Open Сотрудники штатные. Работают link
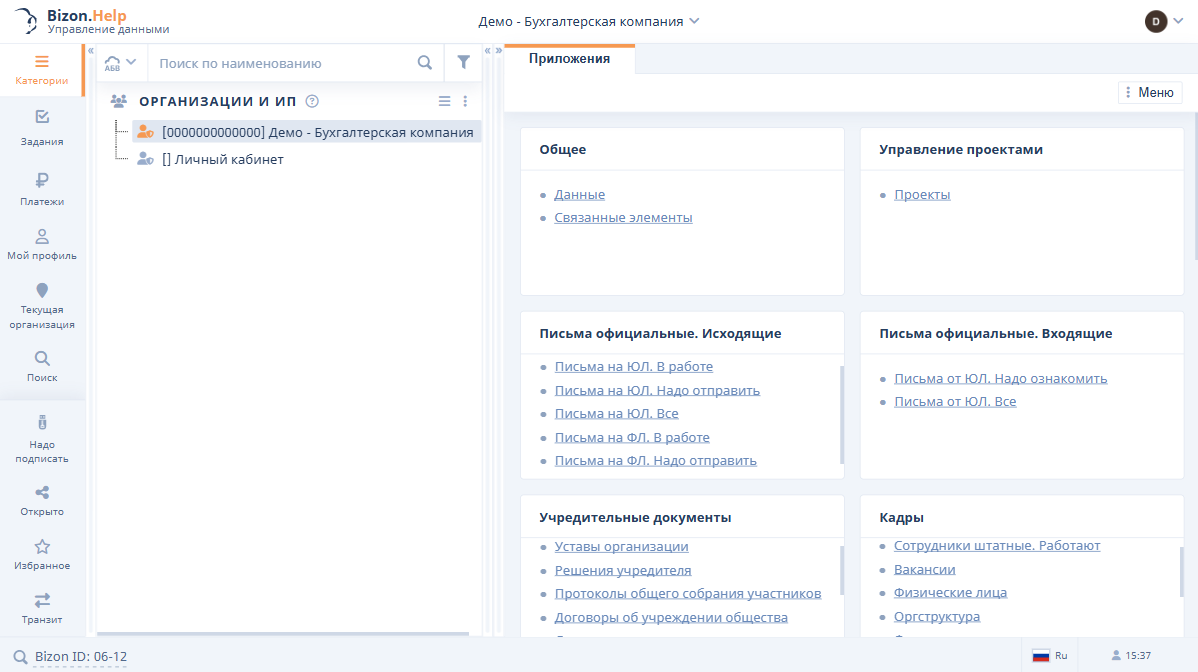This screenshot has height=672, width=1198. [997, 546]
